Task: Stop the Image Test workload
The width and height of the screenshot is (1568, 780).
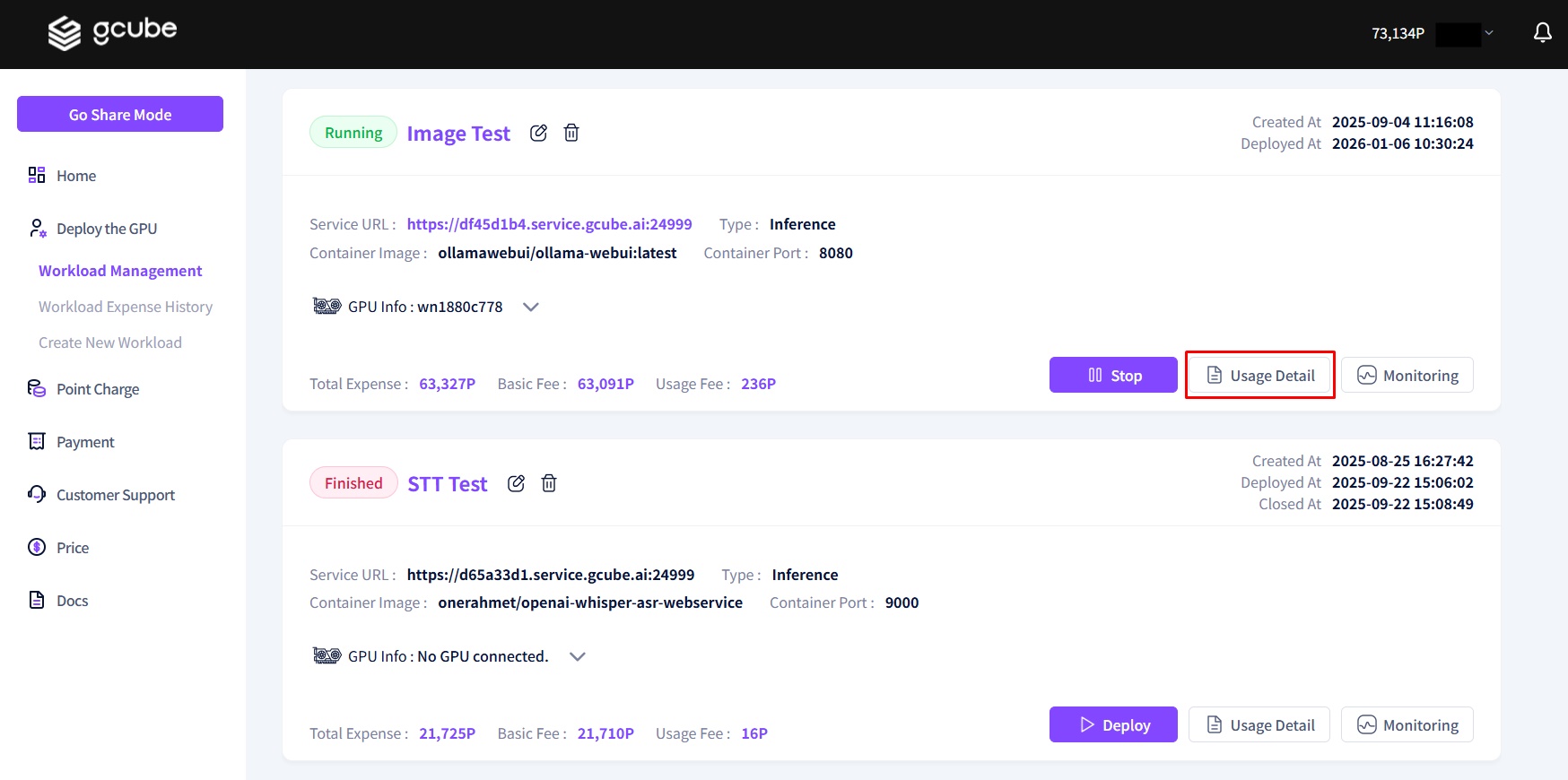Action: (x=1113, y=375)
